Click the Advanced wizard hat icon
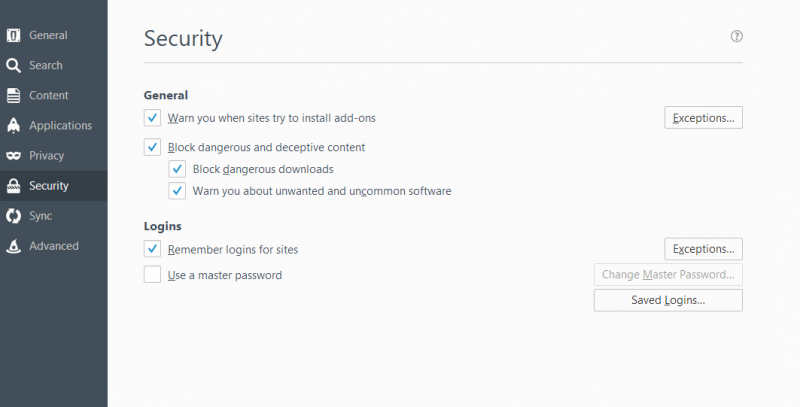 [13, 246]
